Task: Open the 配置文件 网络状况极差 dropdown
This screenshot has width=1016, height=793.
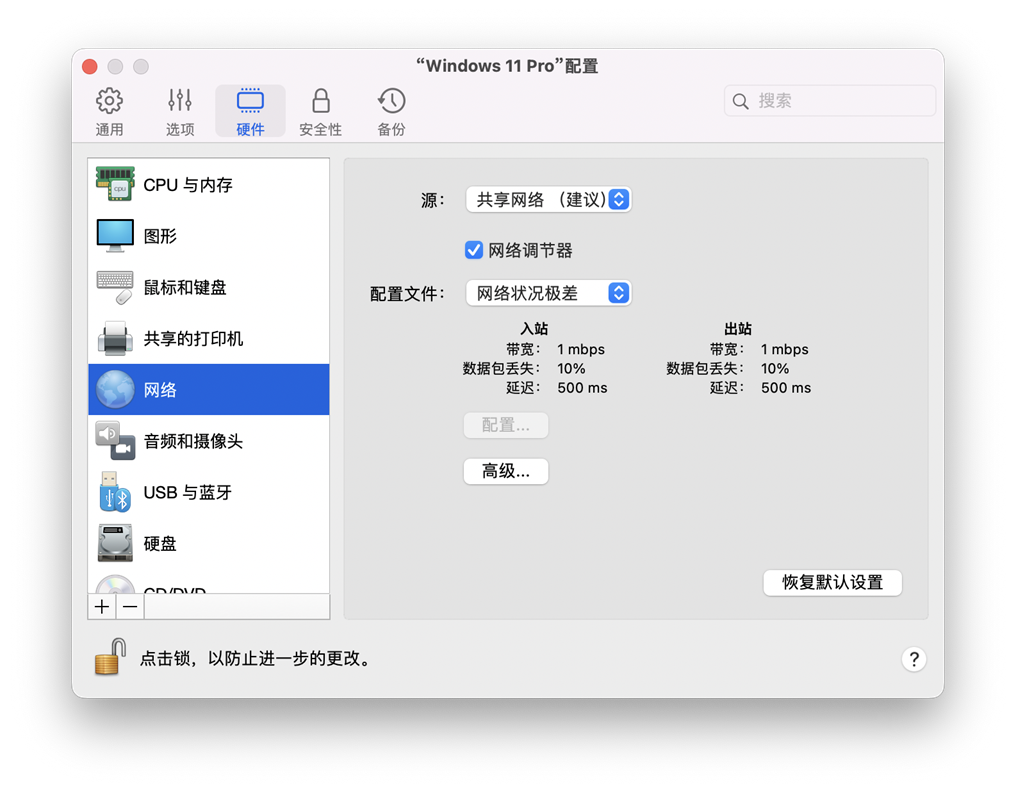Action: (x=548, y=293)
